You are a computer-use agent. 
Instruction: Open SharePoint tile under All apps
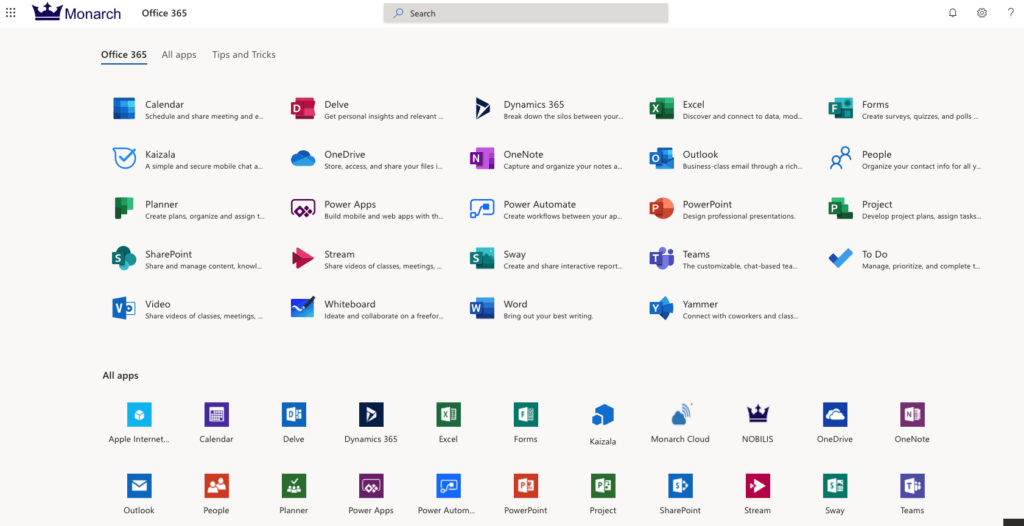(680, 494)
